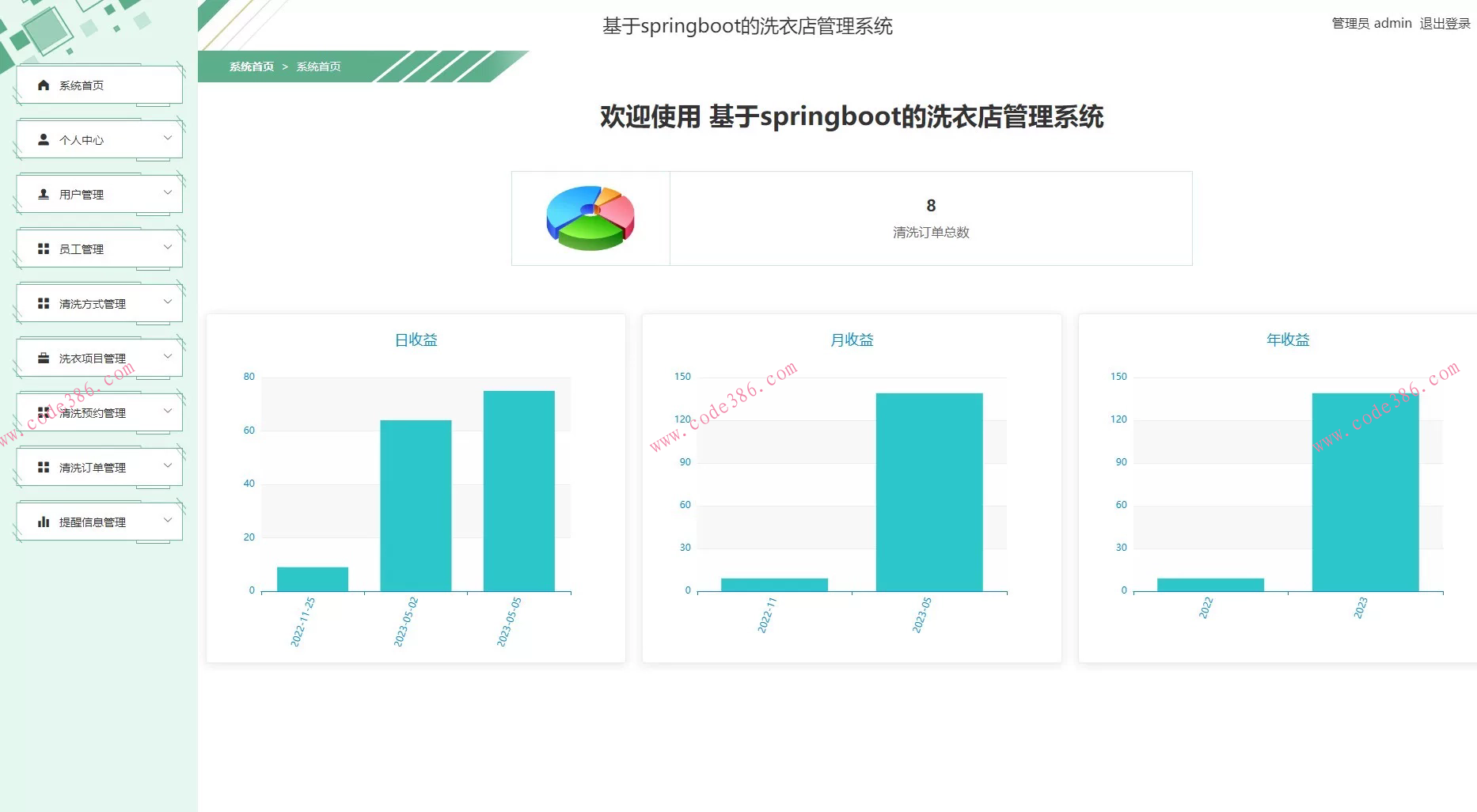The width and height of the screenshot is (1477, 812).
Task: Click the 提醒信息管理 bar-chart icon
Action: pos(43,522)
